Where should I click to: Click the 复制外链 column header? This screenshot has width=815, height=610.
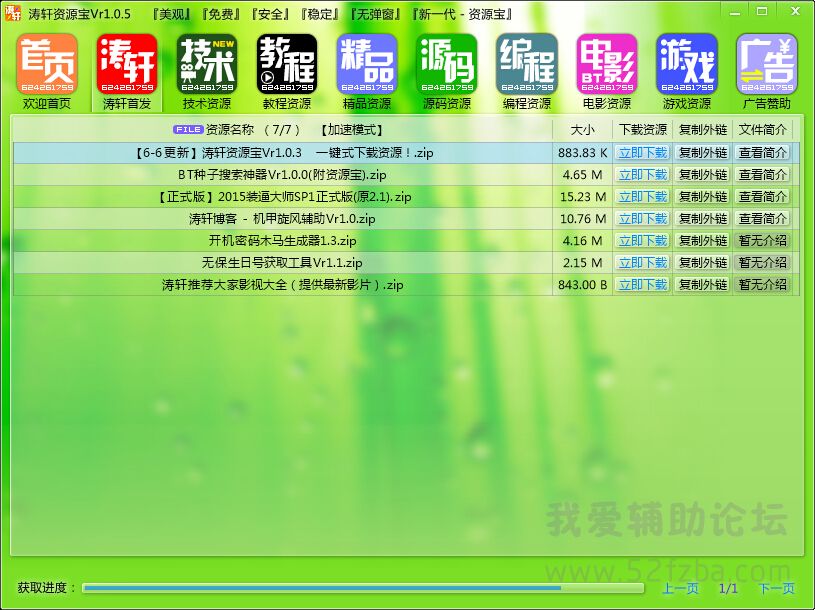703,129
